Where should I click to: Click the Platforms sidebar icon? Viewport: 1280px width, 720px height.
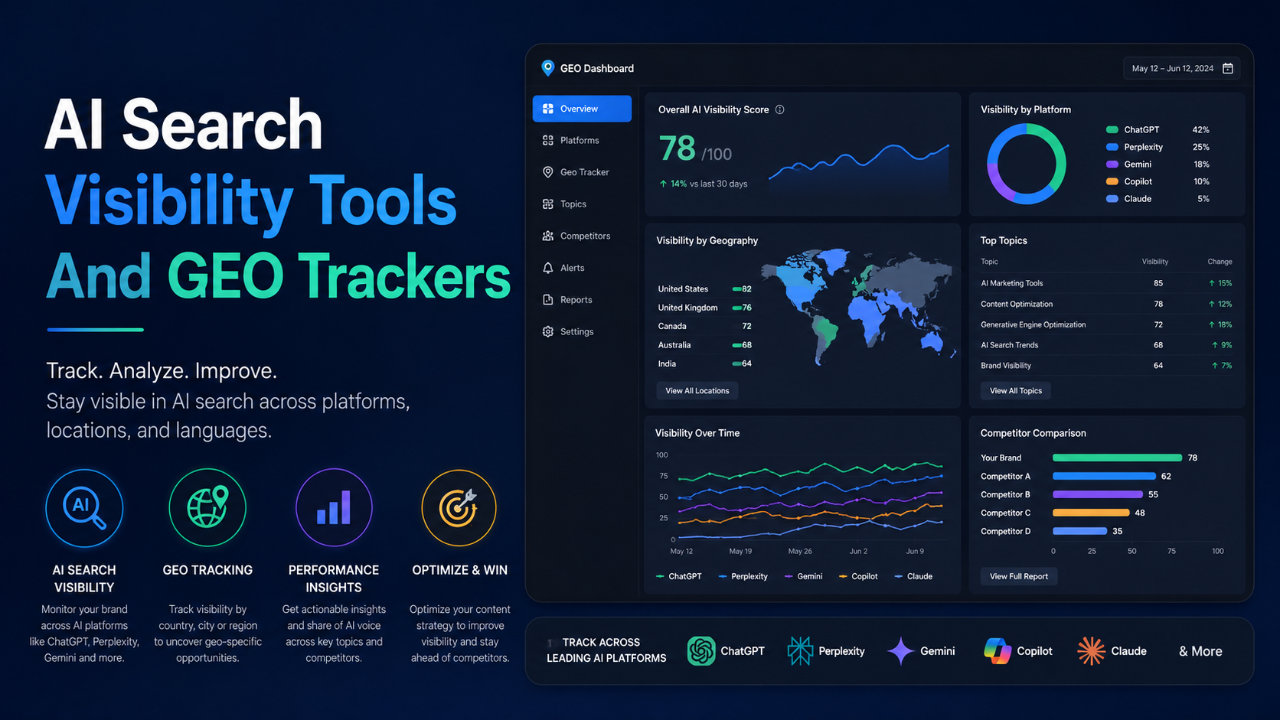(x=548, y=140)
